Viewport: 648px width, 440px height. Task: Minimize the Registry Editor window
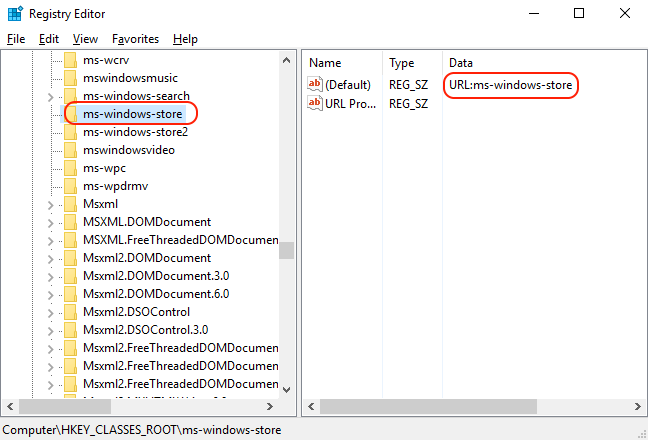[534, 13]
